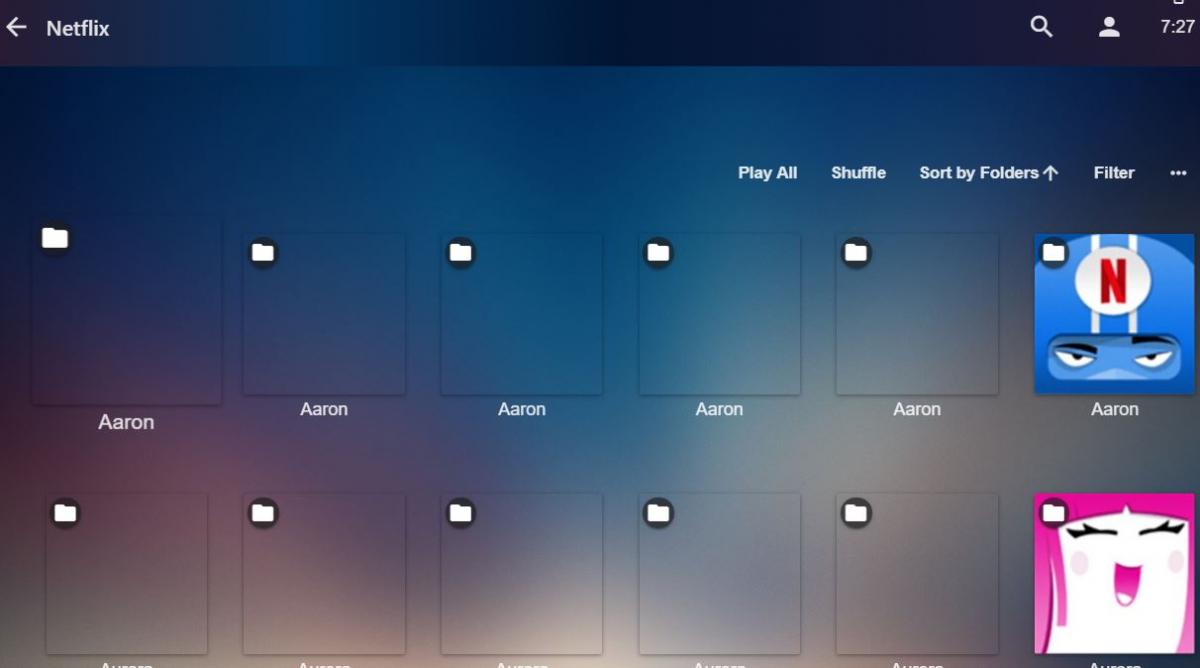This screenshot has height=668, width=1200.
Task: Go back using the left arrow
Action: [x=17, y=28]
